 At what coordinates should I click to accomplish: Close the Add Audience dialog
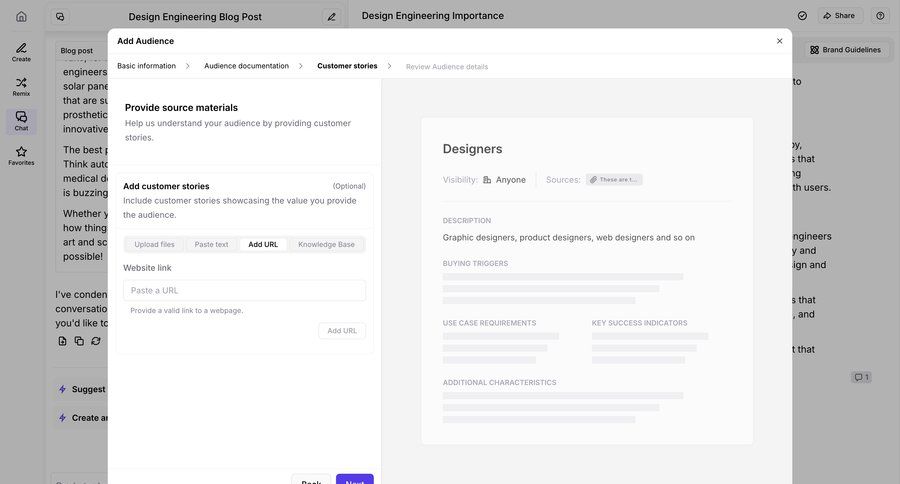point(779,41)
